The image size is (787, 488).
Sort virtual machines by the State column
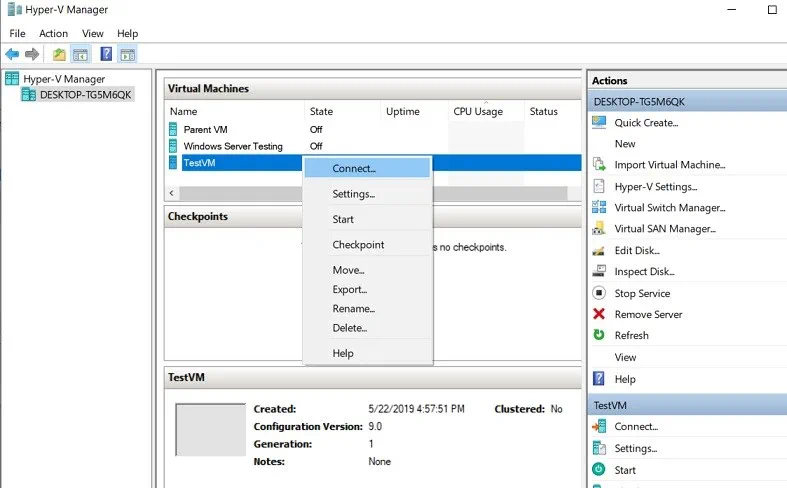pos(322,112)
